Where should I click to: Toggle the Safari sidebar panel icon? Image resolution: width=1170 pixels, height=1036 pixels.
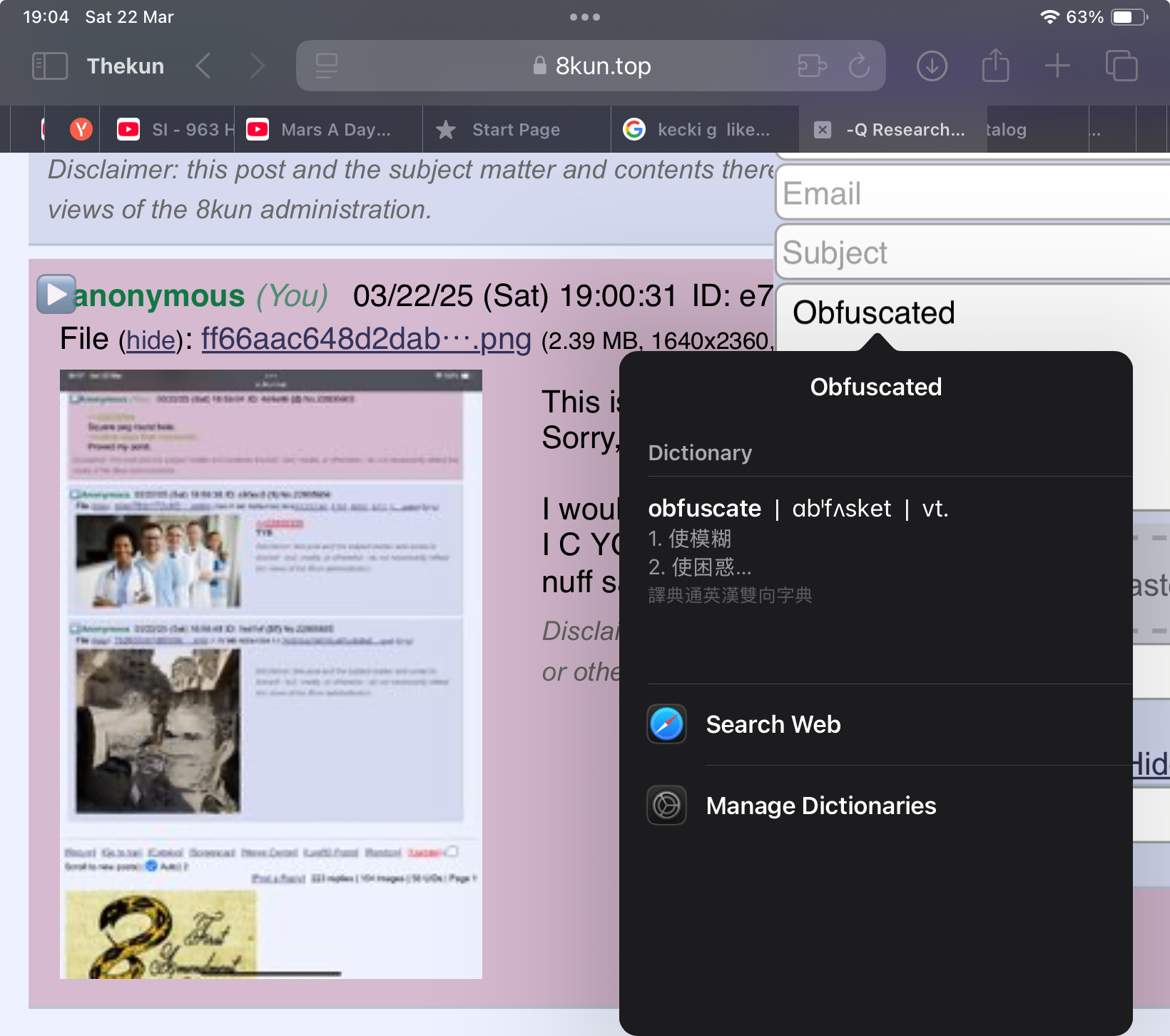50,66
